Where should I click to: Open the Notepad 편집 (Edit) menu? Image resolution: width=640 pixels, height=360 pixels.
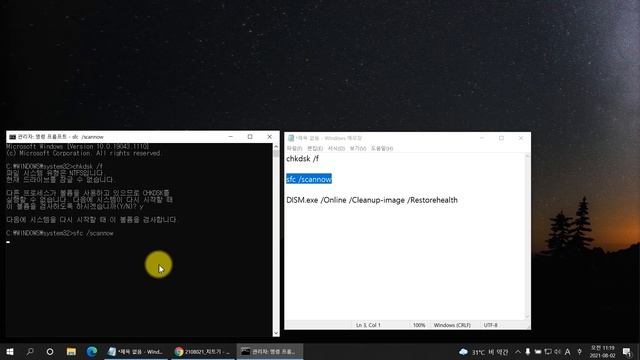(315, 149)
